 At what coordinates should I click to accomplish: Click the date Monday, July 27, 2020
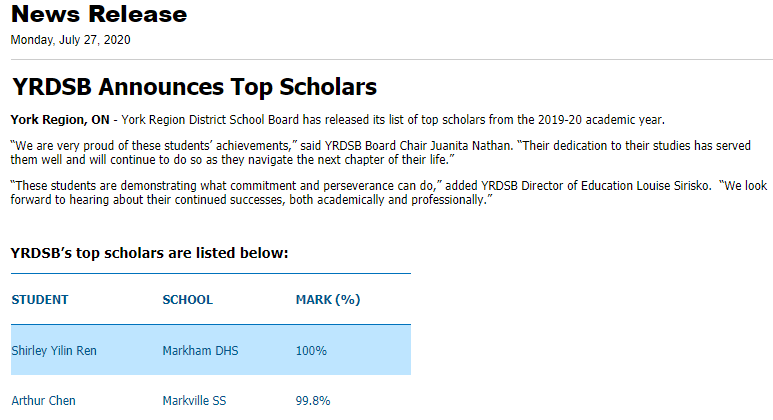click(x=70, y=40)
